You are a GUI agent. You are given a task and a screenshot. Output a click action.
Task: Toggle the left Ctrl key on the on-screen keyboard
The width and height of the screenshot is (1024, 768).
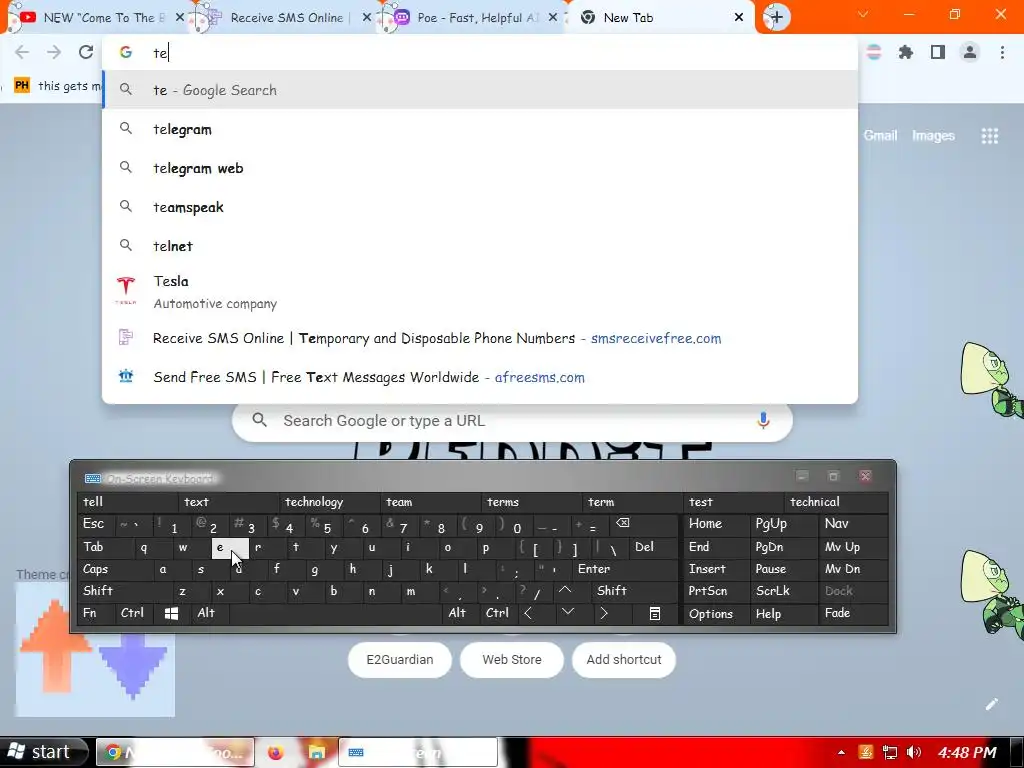[x=132, y=613]
